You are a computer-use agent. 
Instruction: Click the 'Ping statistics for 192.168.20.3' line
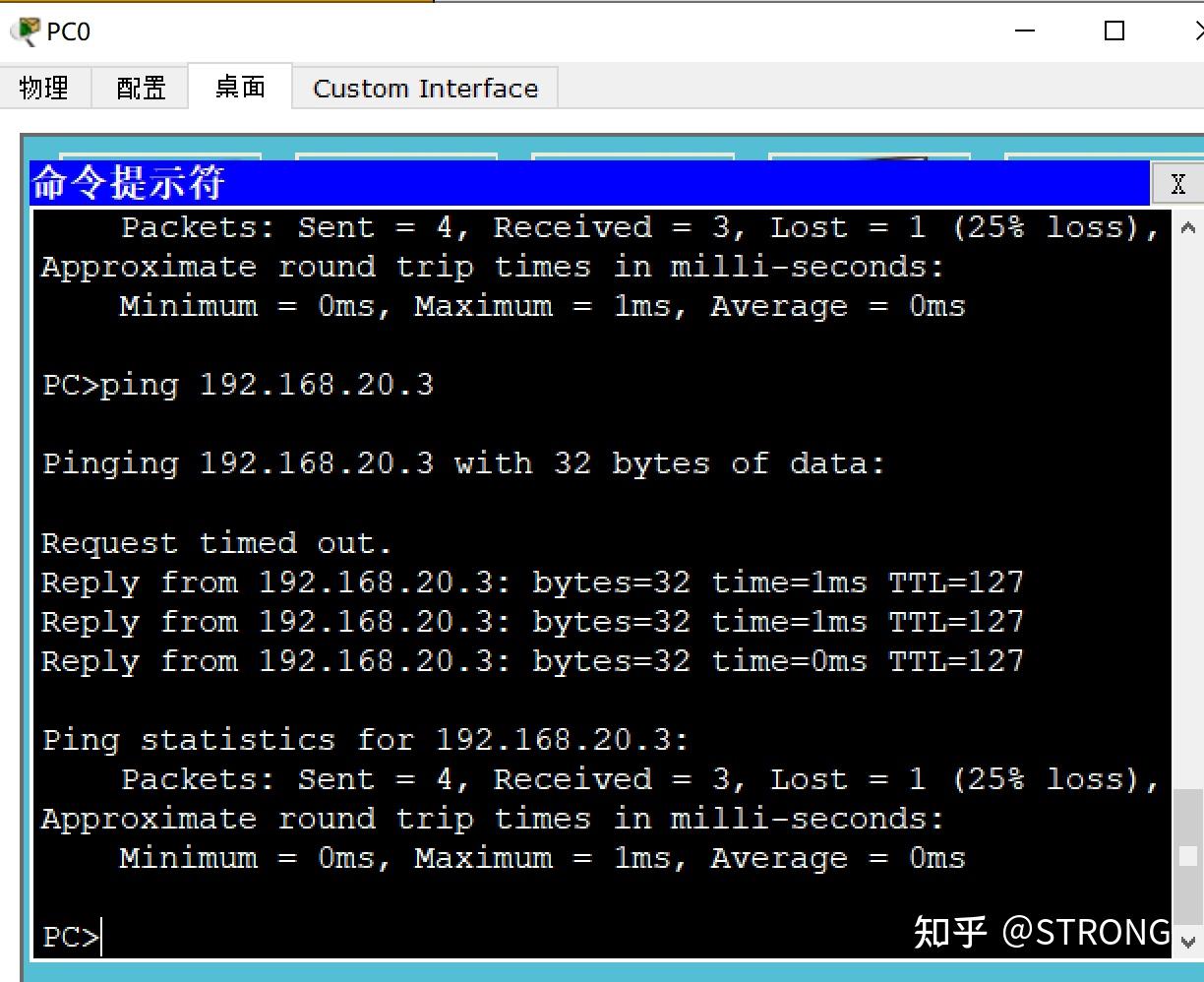(x=365, y=740)
